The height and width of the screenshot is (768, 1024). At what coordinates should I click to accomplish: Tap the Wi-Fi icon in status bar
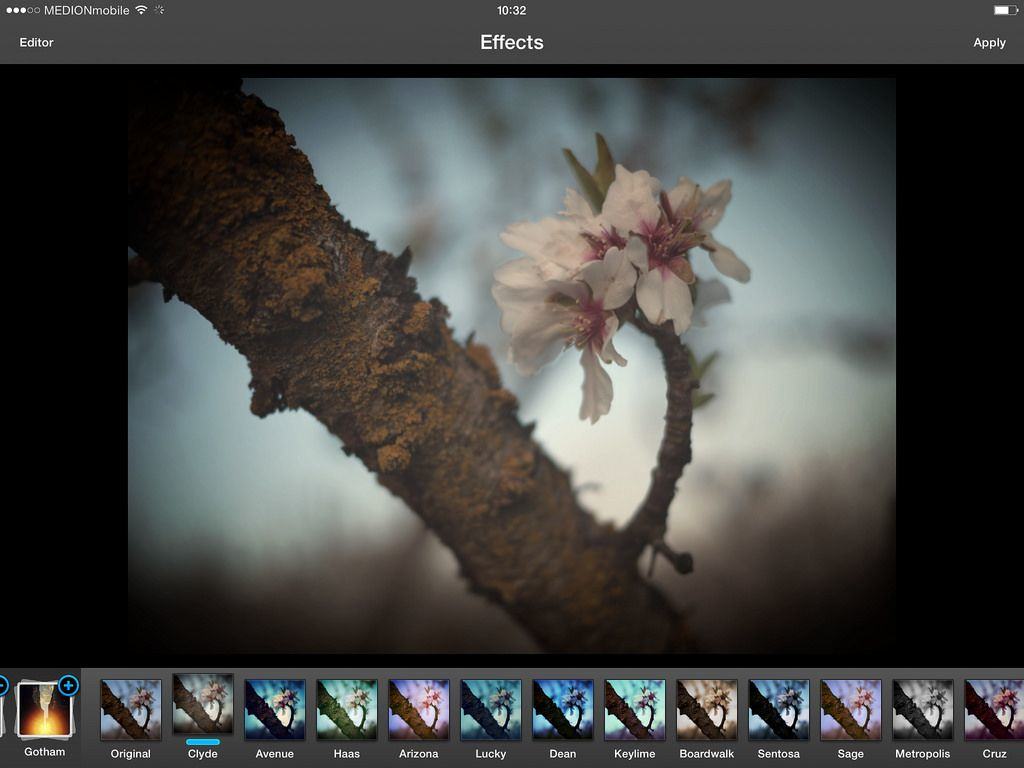click(x=141, y=10)
